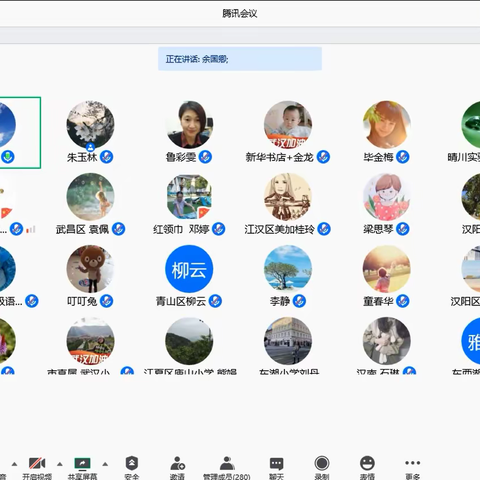
Task: Select 叮叮兔 bear mascot avatar
Action: (90, 269)
